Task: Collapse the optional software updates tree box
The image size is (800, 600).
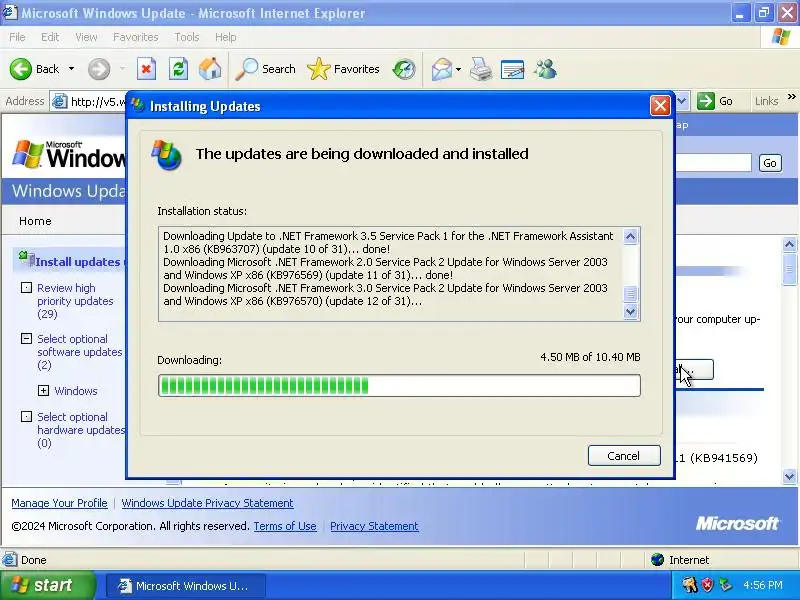Action: (26, 339)
